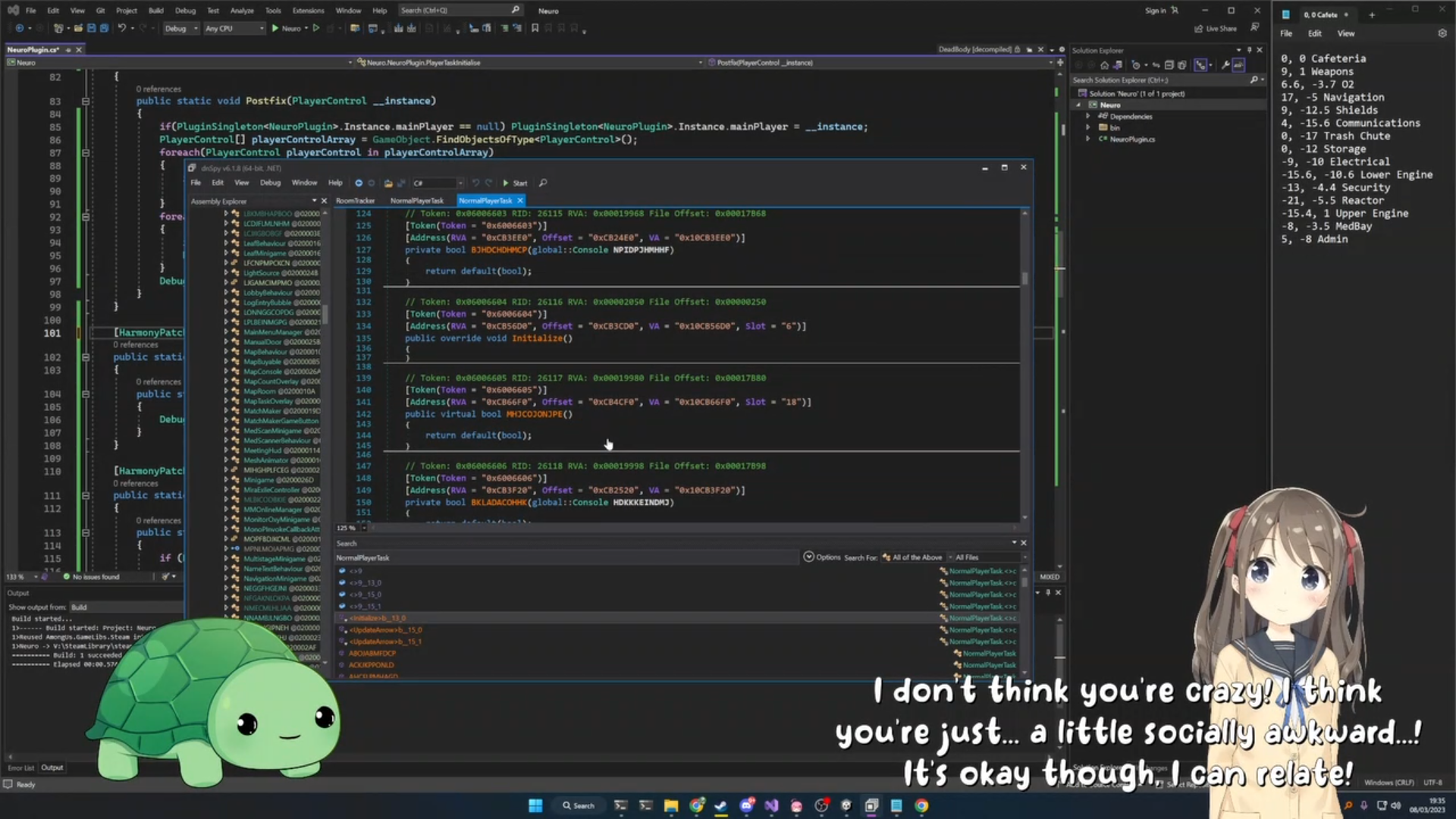
Task: Click the Bookmark icon in VS toolbar
Action: pyautogui.click(x=535, y=28)
